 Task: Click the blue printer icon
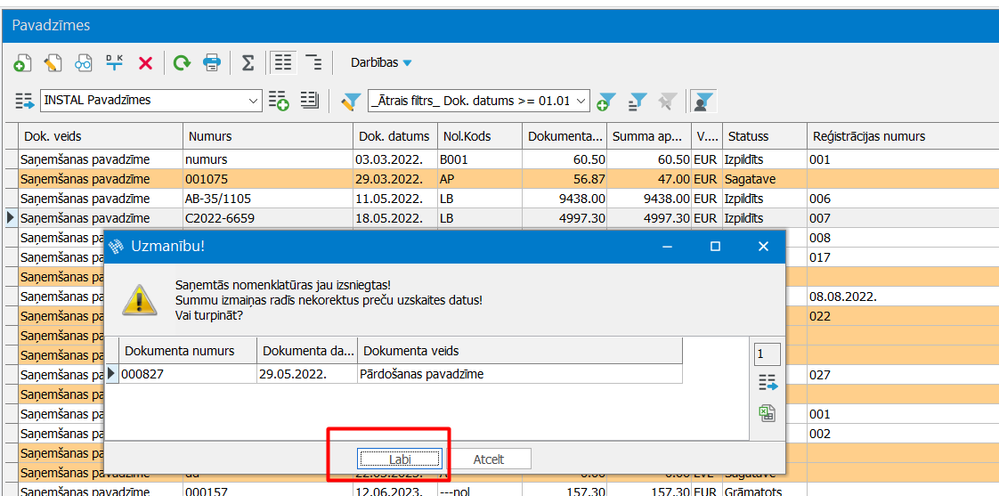pyautogui.click(x=212, y=63)
